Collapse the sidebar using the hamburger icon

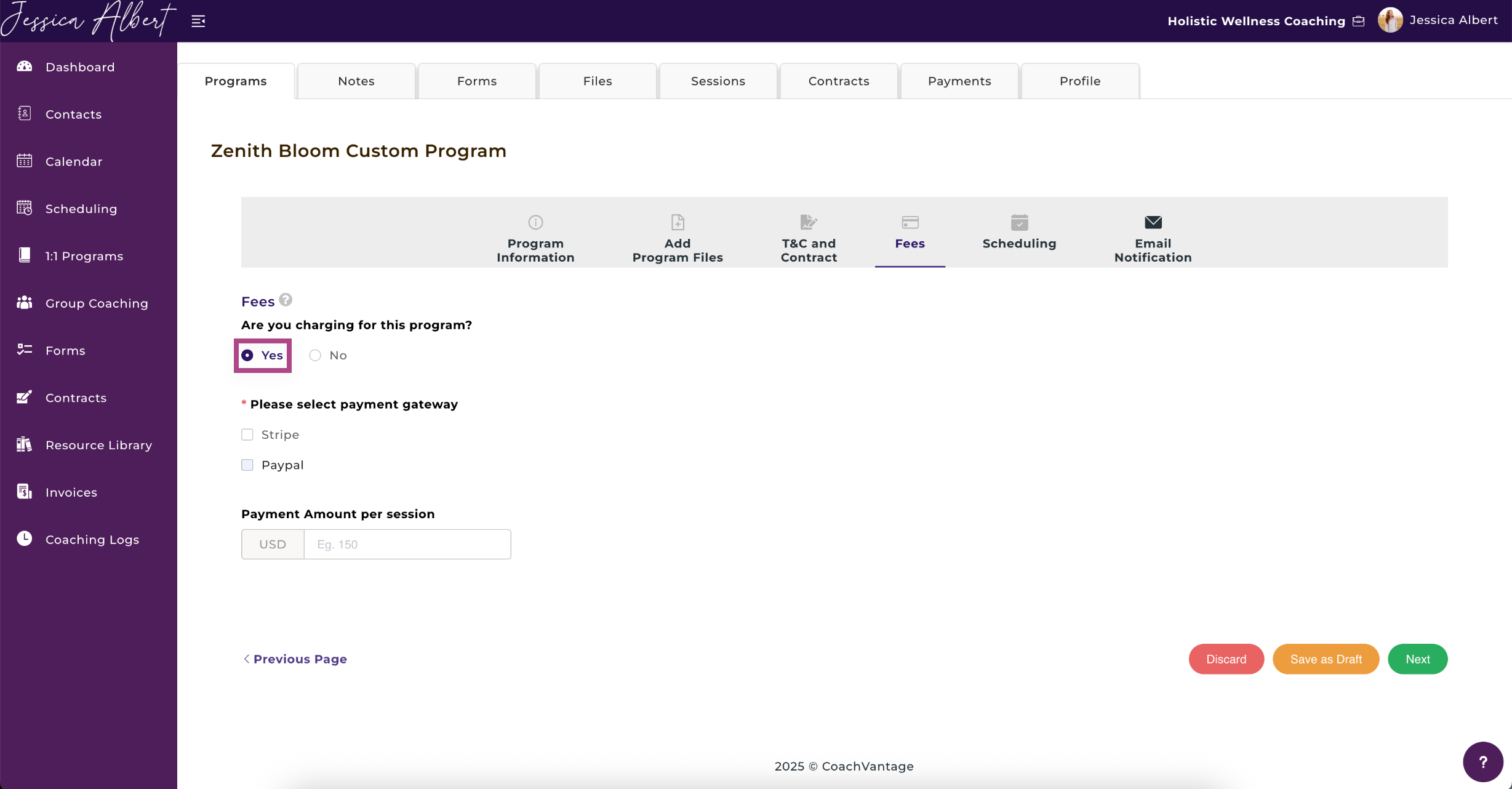pyautogui.click(x=198, y=21)
